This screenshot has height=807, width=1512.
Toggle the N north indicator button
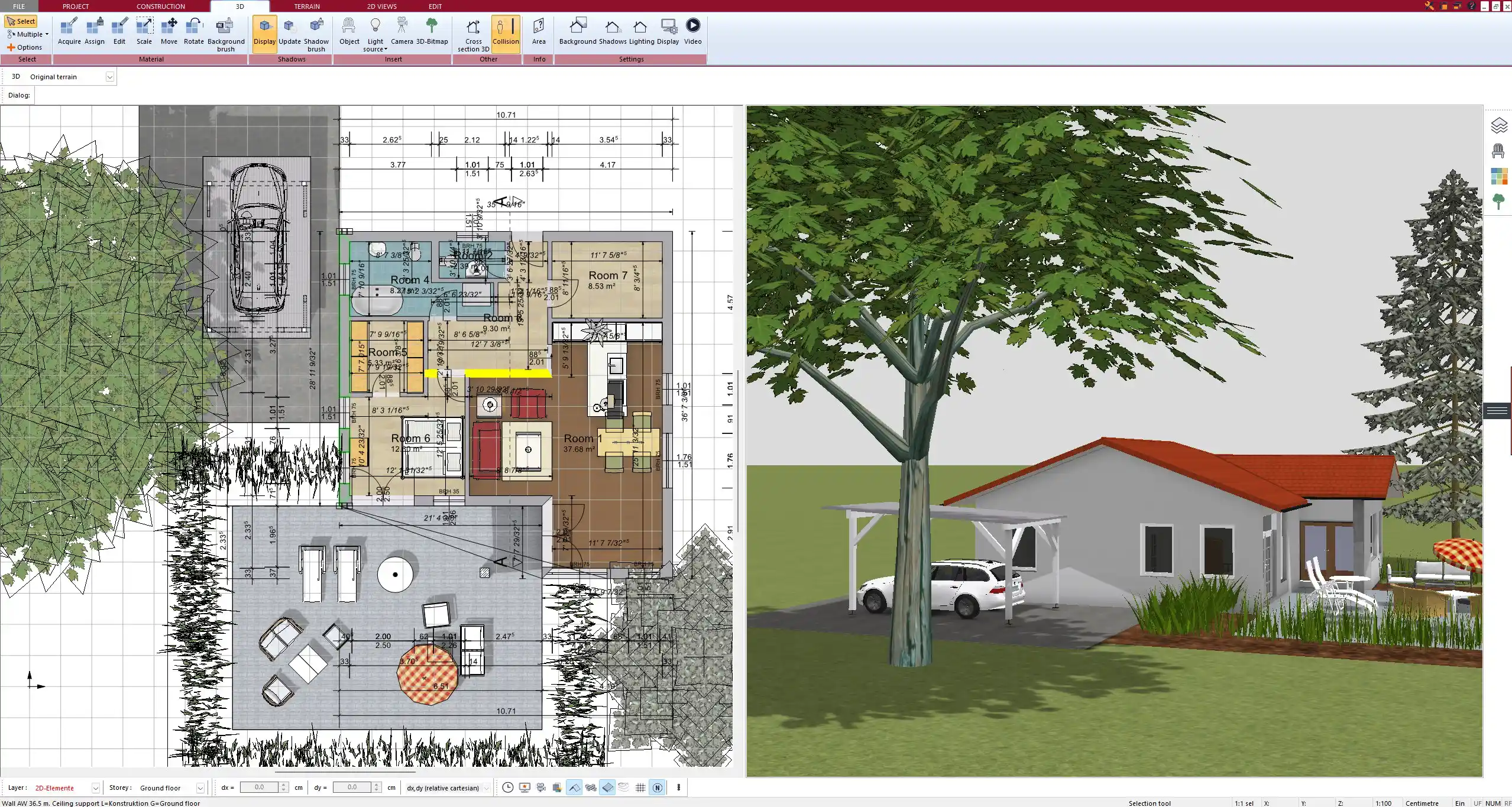point(657,787)
